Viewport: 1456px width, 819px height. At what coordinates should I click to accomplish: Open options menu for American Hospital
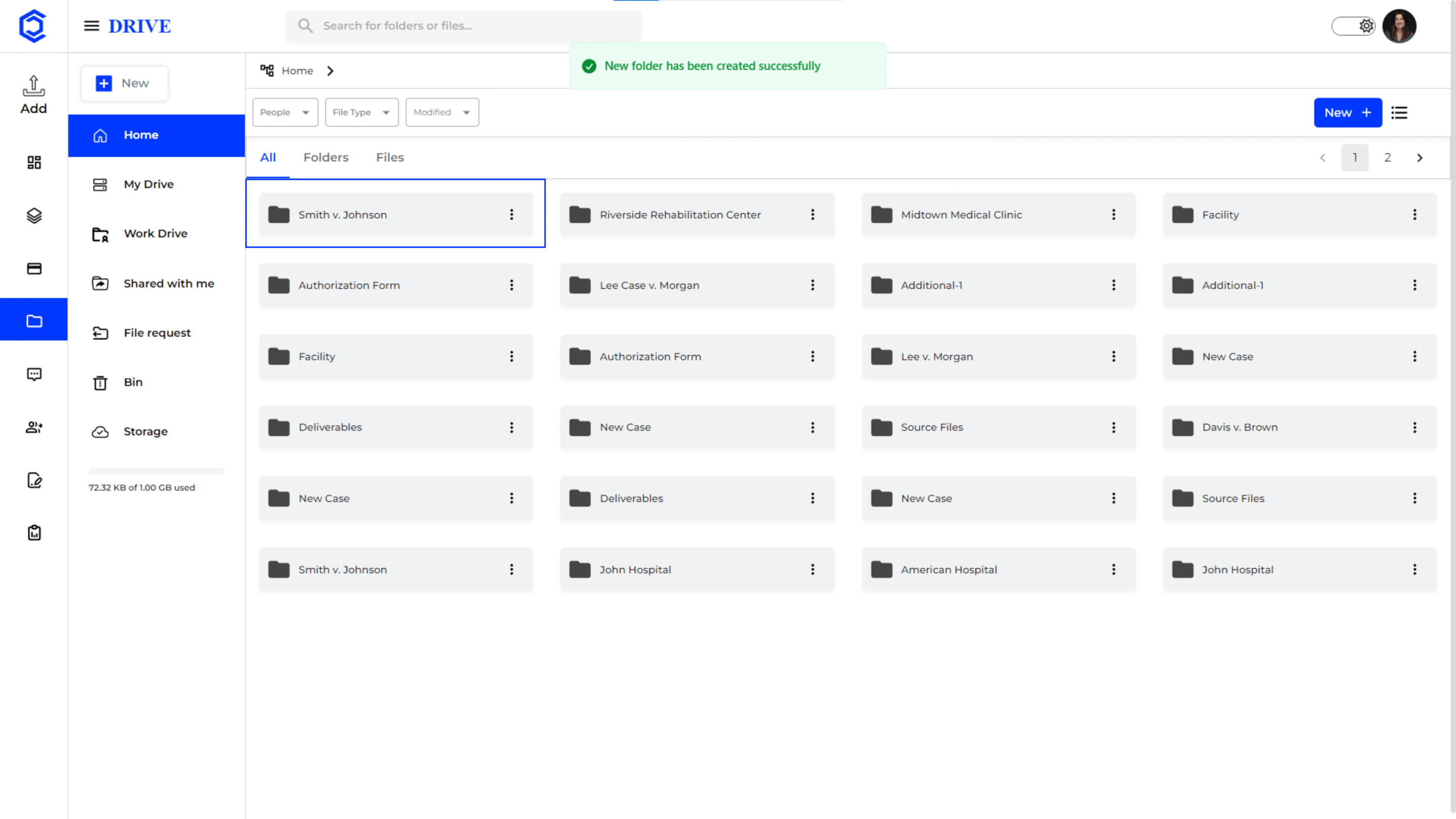click(x=1113, y=569)
